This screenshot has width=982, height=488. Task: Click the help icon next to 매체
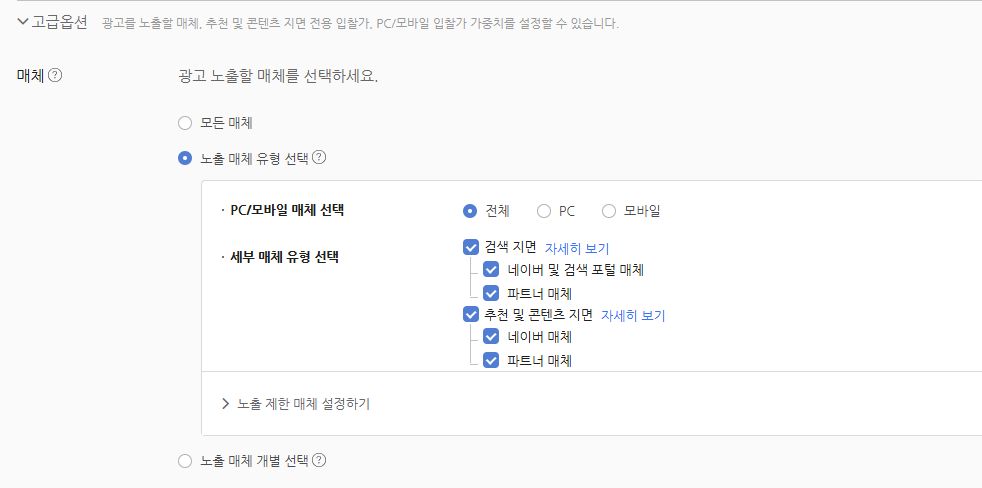[56, 75]
